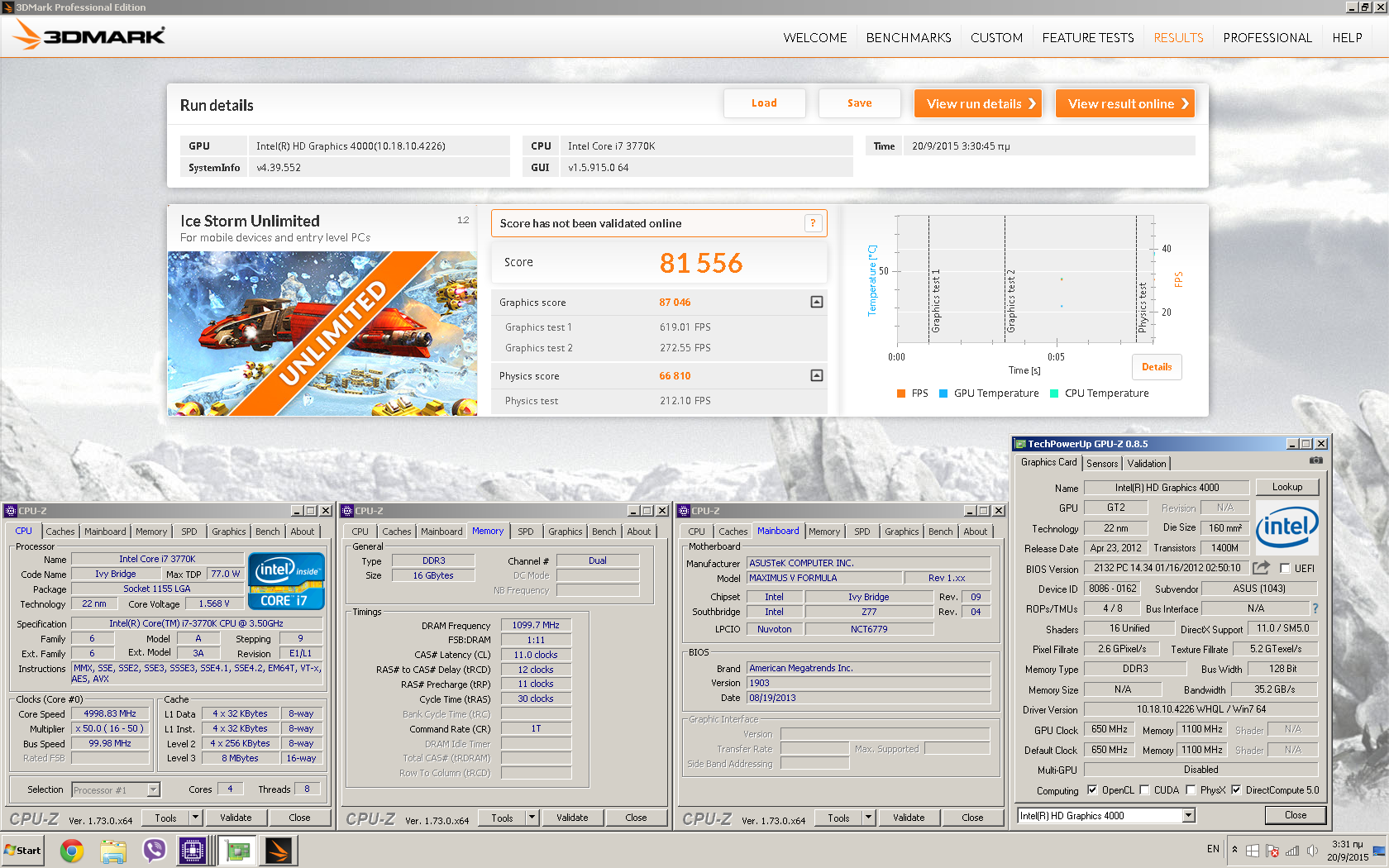Click the Details button under the chart
Image resolution: width=1389 pixels, height=868 pixels.
point(1157,367)
